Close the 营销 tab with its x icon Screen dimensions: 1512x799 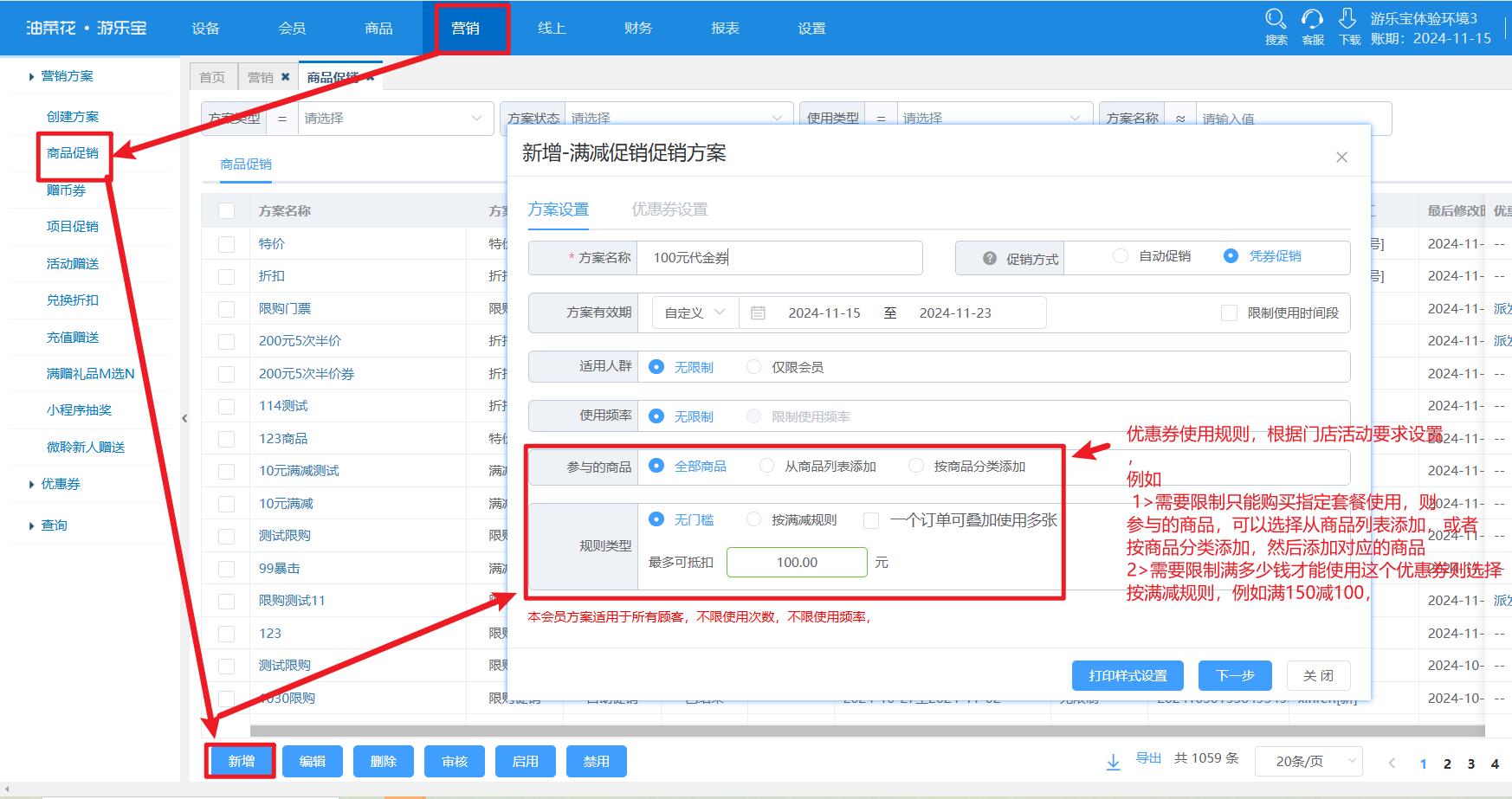coord(285,77)
